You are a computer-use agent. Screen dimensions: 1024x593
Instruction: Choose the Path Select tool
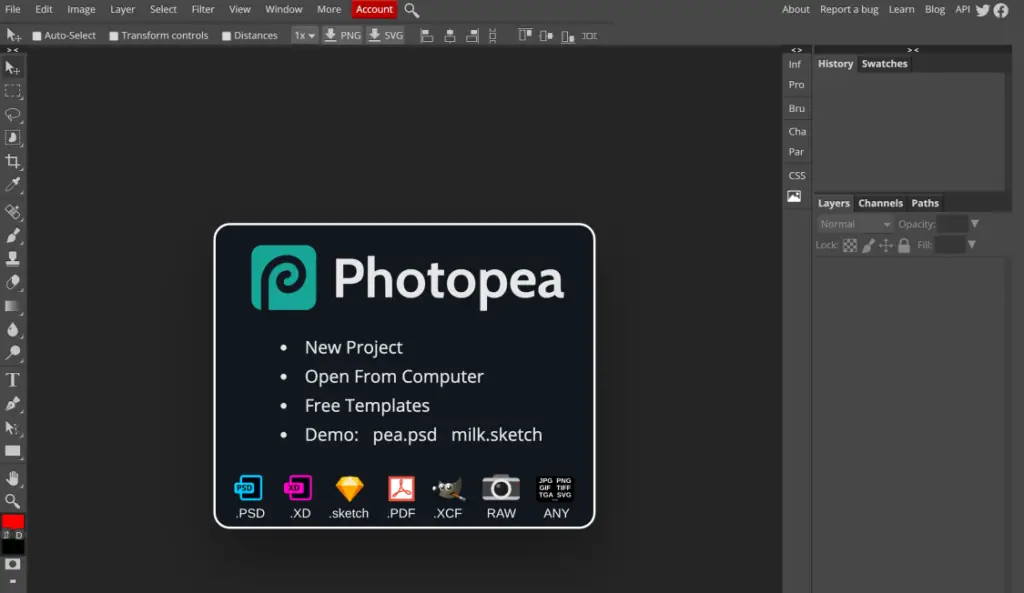click(12, 428)
